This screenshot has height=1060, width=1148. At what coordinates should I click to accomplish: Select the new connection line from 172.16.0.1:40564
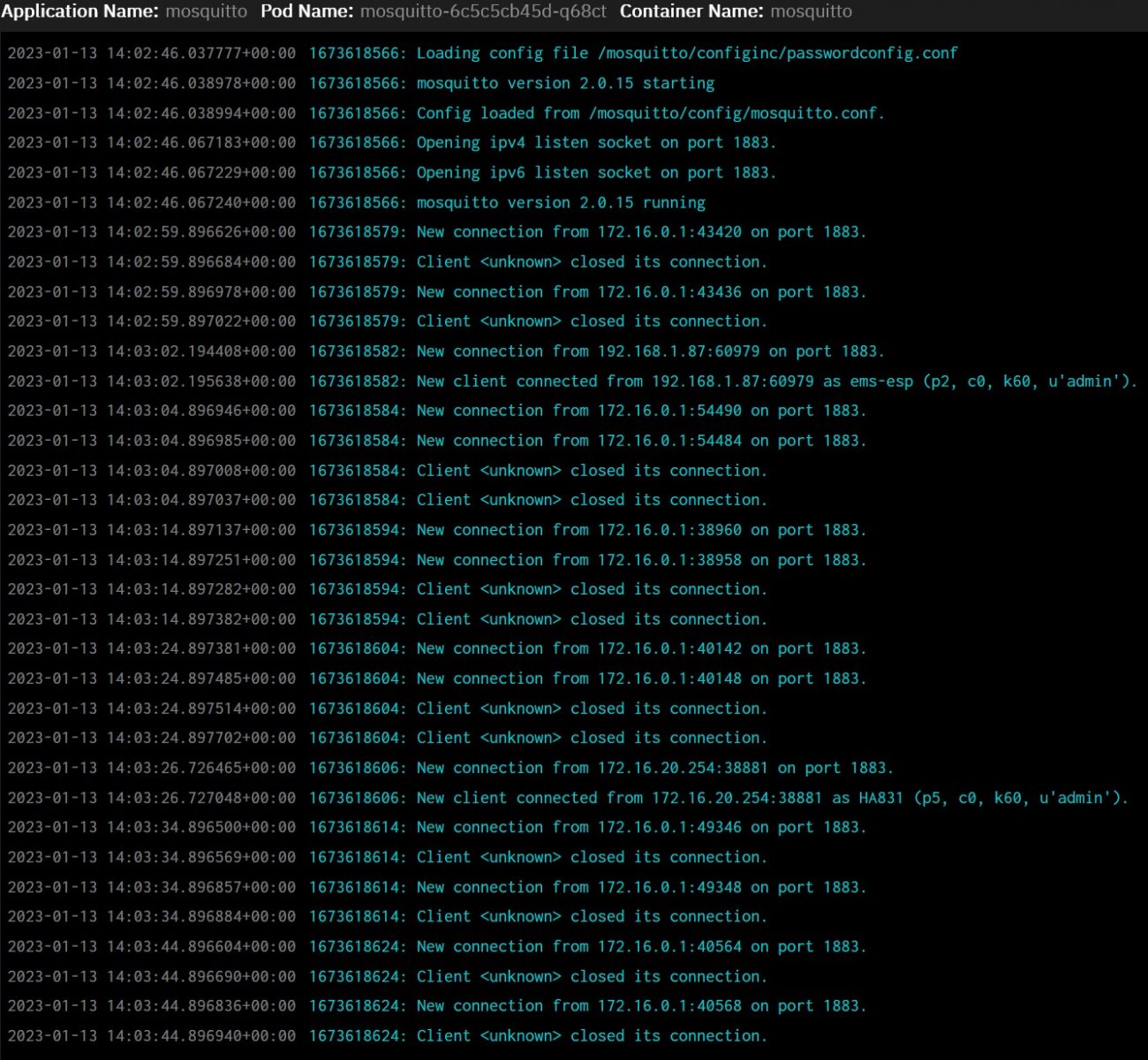[x=437, y=946]
